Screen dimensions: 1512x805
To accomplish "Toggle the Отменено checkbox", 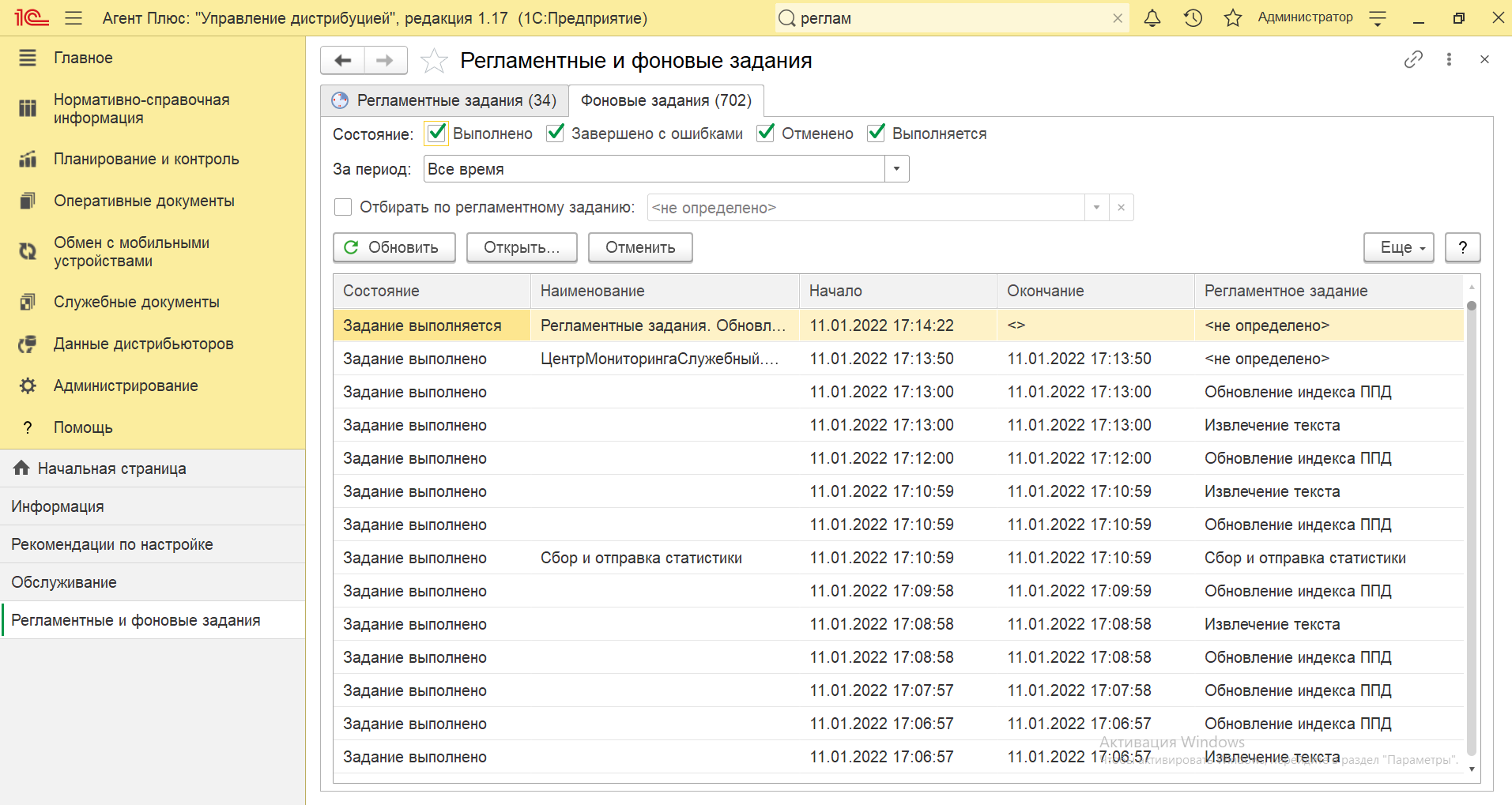I will (765, 133).
